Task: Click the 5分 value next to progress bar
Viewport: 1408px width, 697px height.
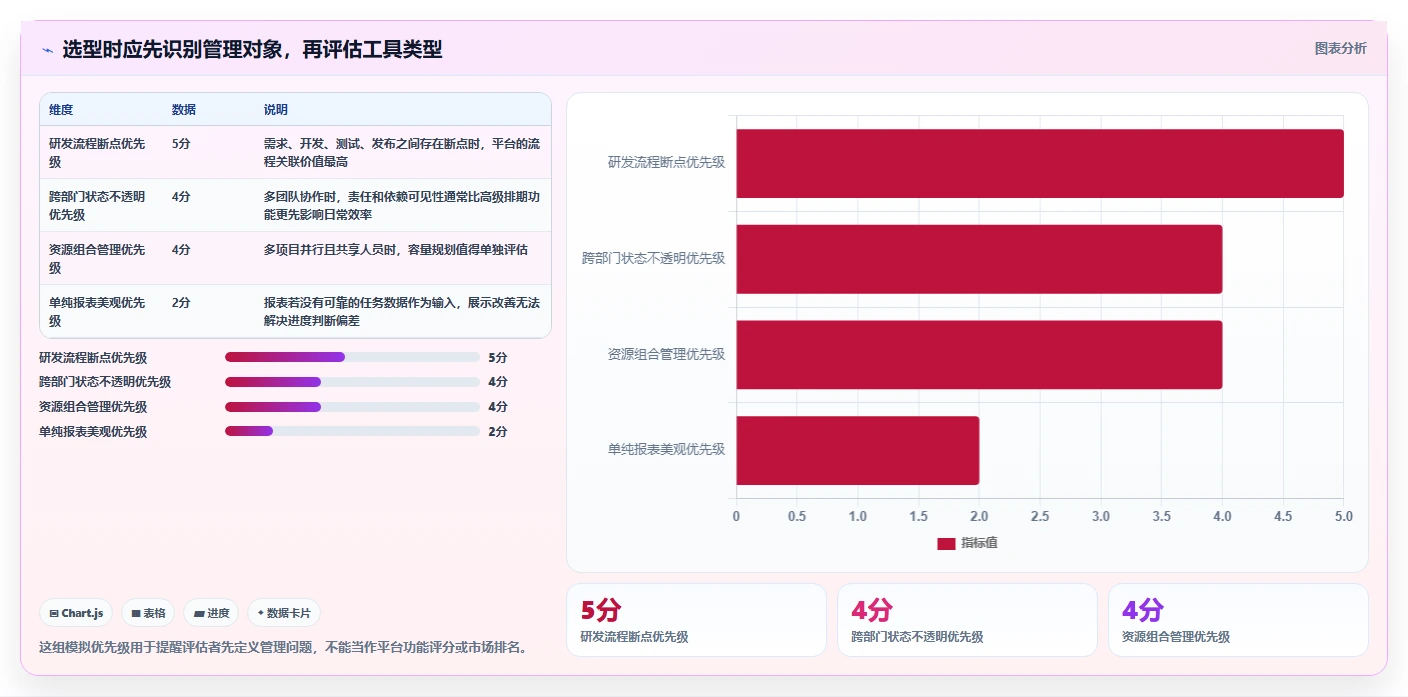Action: pyautogui.click(x=498, y=357)
